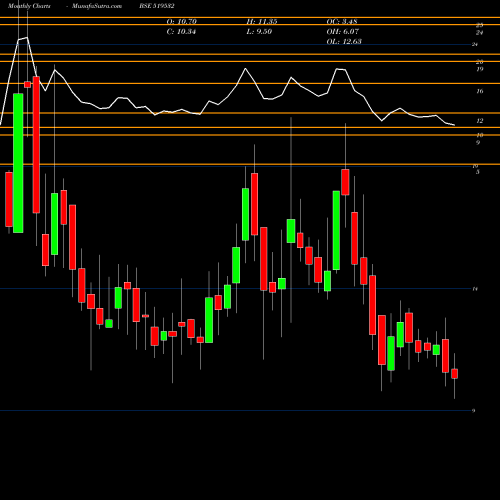Viewport: 500px width, 500px height.
Task: Click the MunafaSutra.com label
Action: coord(97,6)
